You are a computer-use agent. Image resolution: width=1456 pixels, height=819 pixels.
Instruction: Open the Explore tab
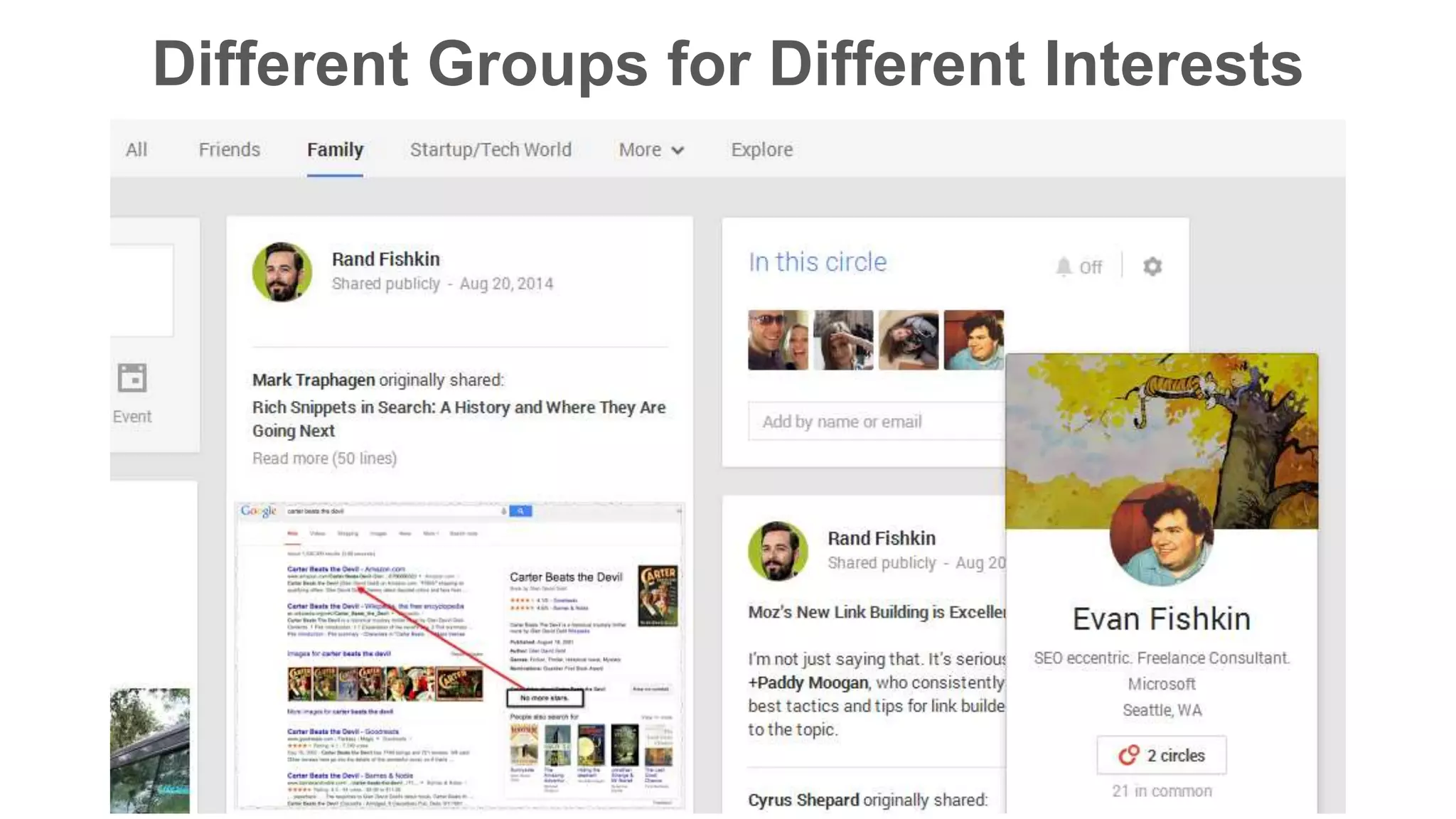(x=762, y=149)
